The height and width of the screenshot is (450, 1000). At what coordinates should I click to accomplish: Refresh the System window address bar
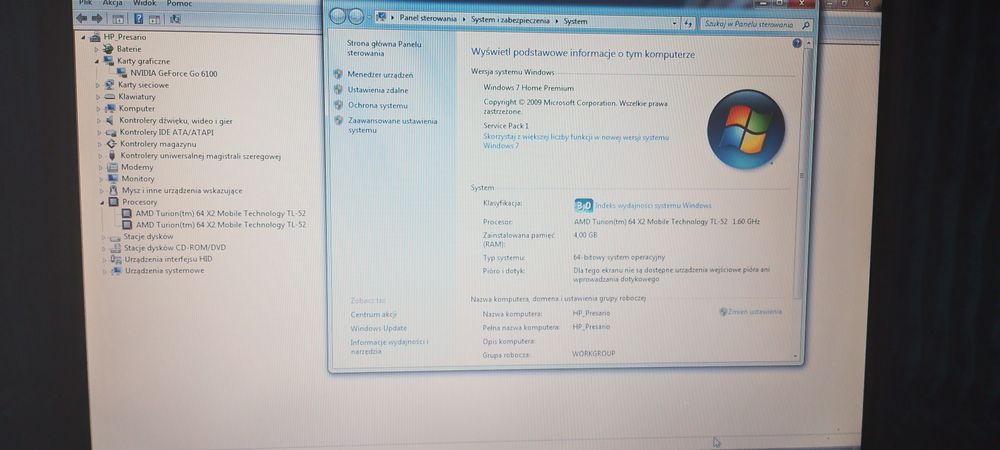[688, 24]
